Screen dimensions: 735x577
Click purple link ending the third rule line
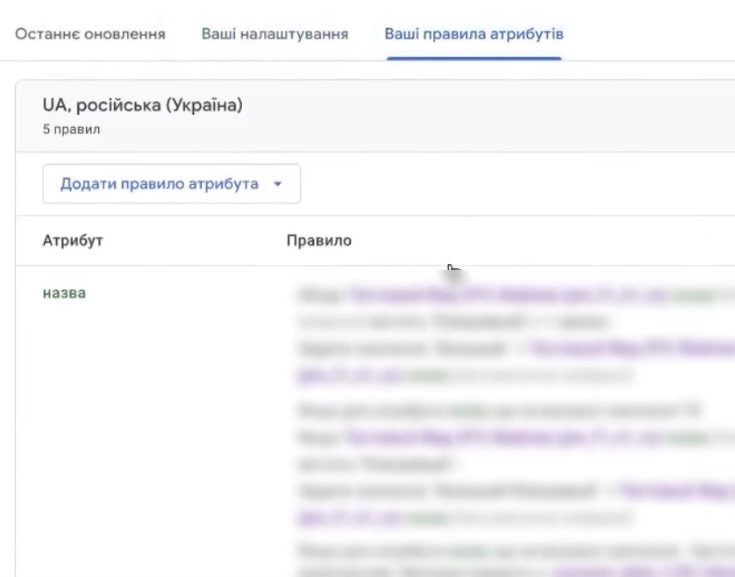click(630, 348)
